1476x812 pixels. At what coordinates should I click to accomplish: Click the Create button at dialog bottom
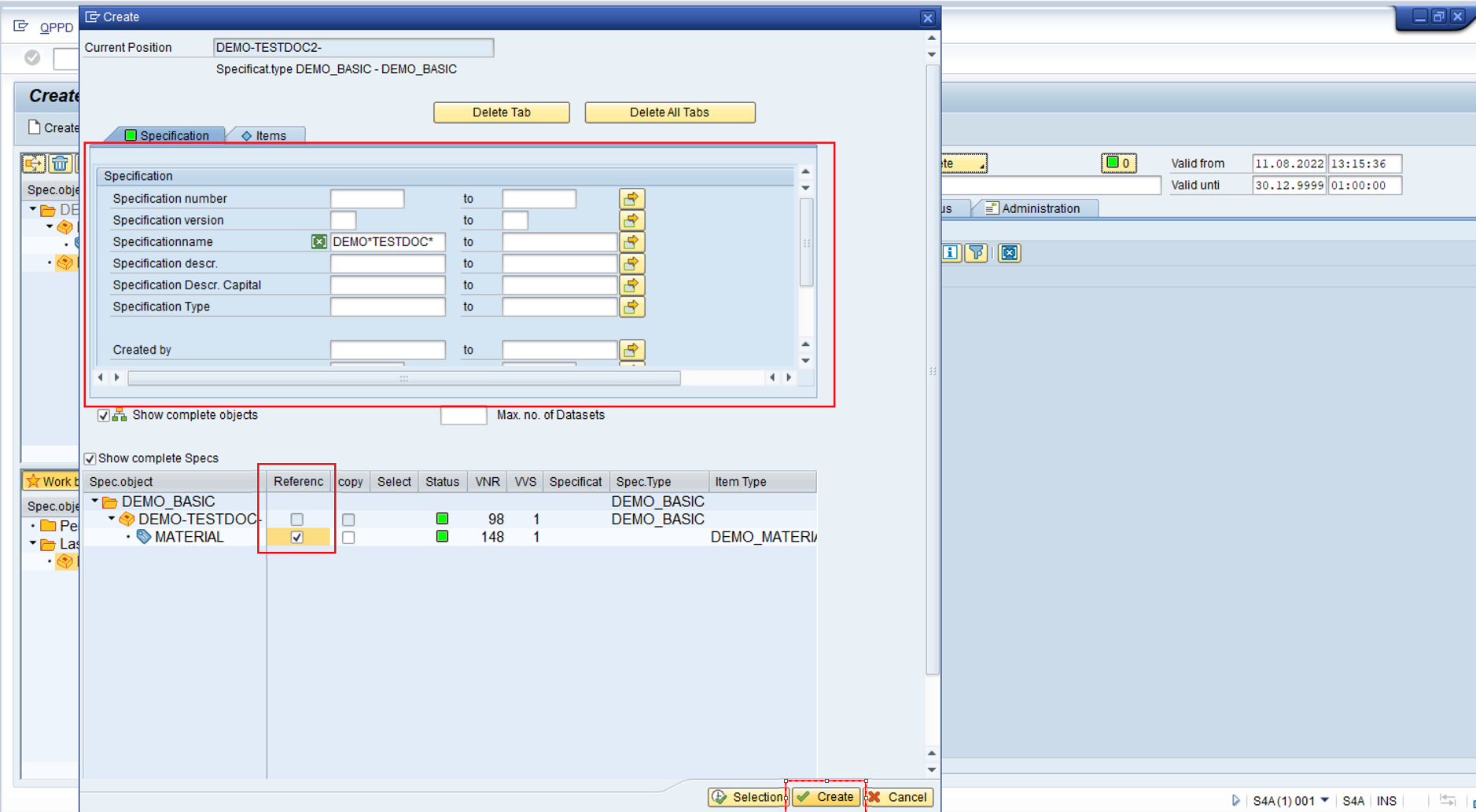826,797
